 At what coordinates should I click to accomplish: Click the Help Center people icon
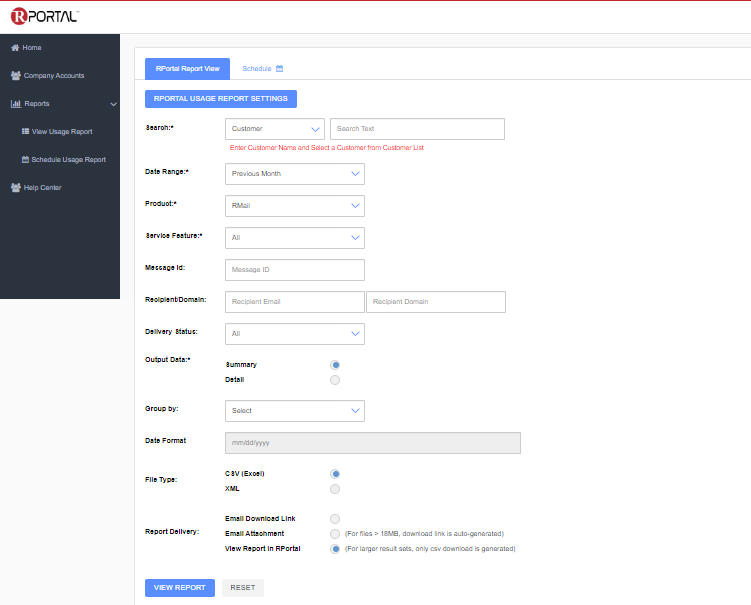[x=16, y=188]
